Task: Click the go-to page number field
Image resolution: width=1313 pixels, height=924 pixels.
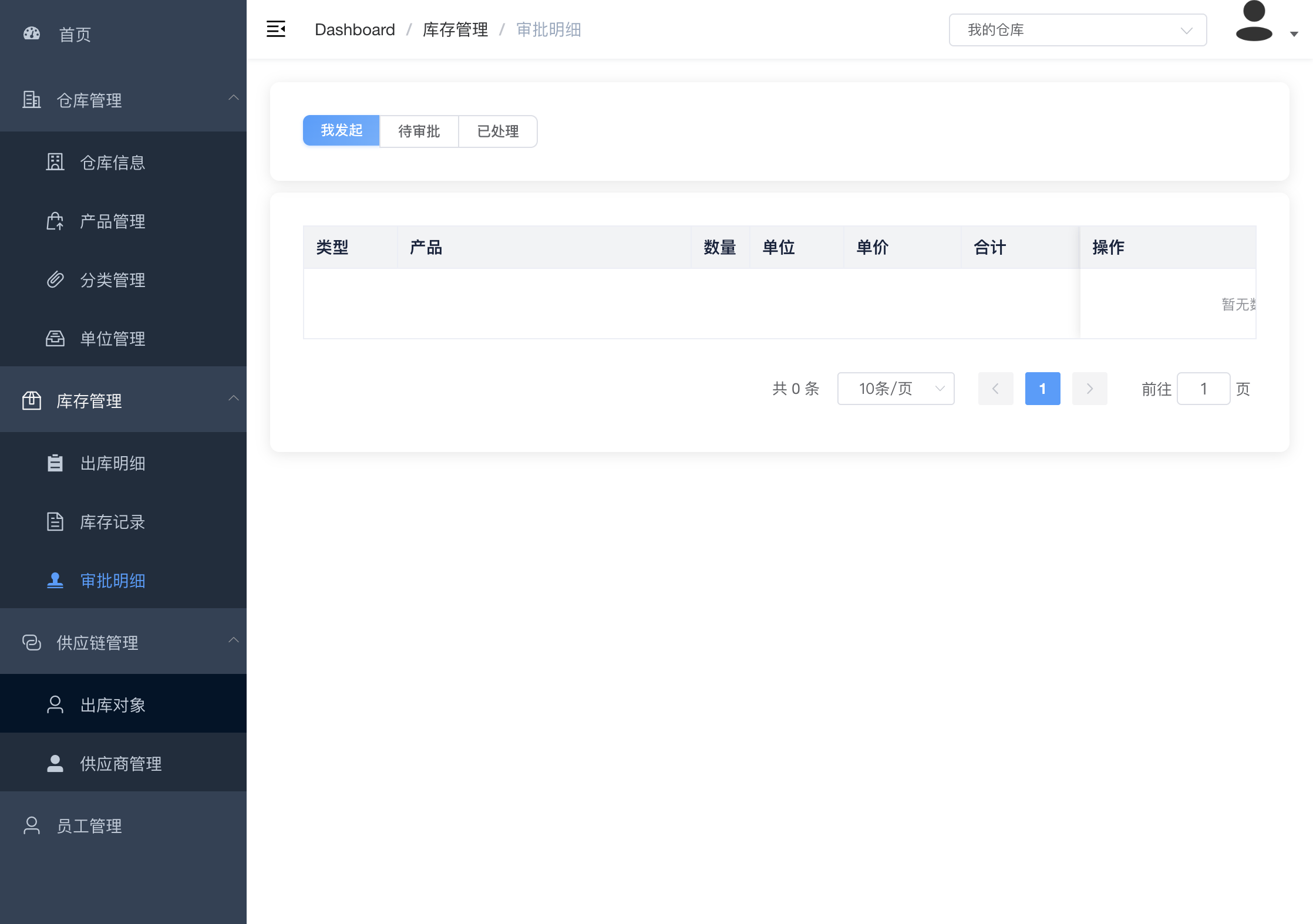Action: pos(1203,389)
